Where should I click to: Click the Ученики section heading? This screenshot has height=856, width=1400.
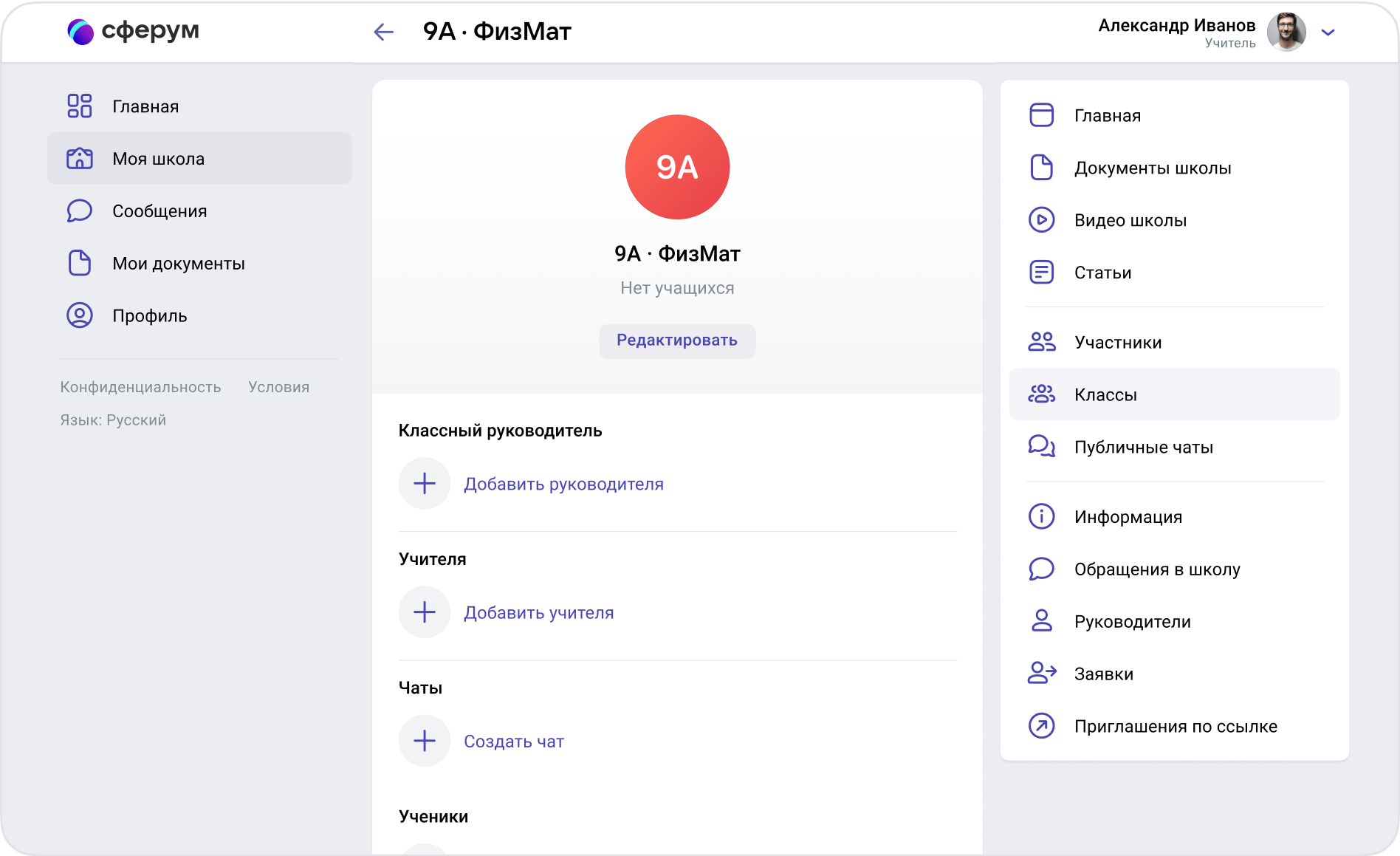[433, 816]
